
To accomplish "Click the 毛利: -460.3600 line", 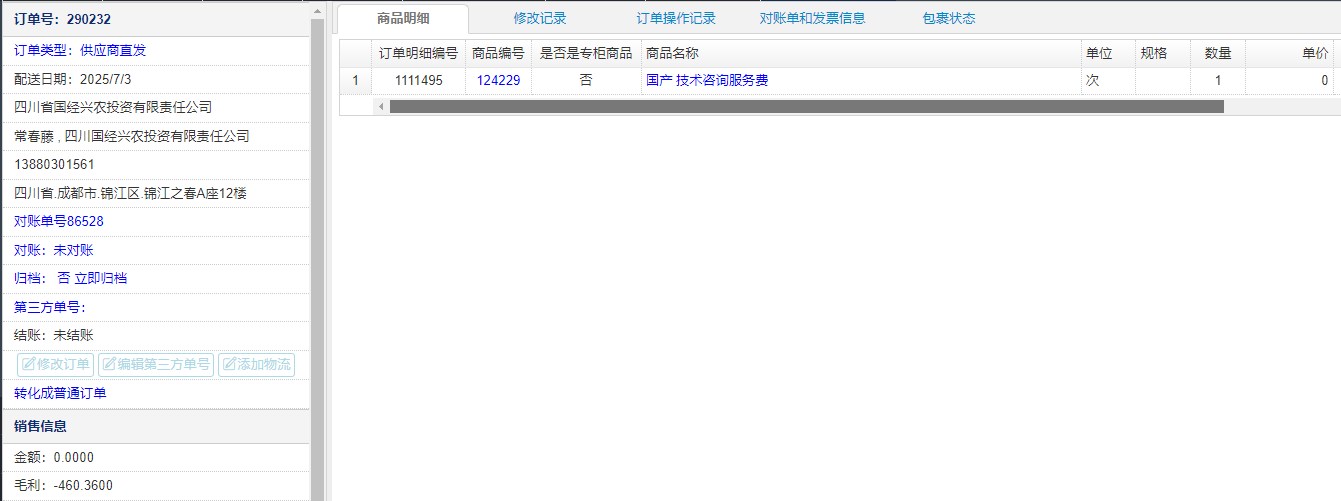I will click(63, 486).
